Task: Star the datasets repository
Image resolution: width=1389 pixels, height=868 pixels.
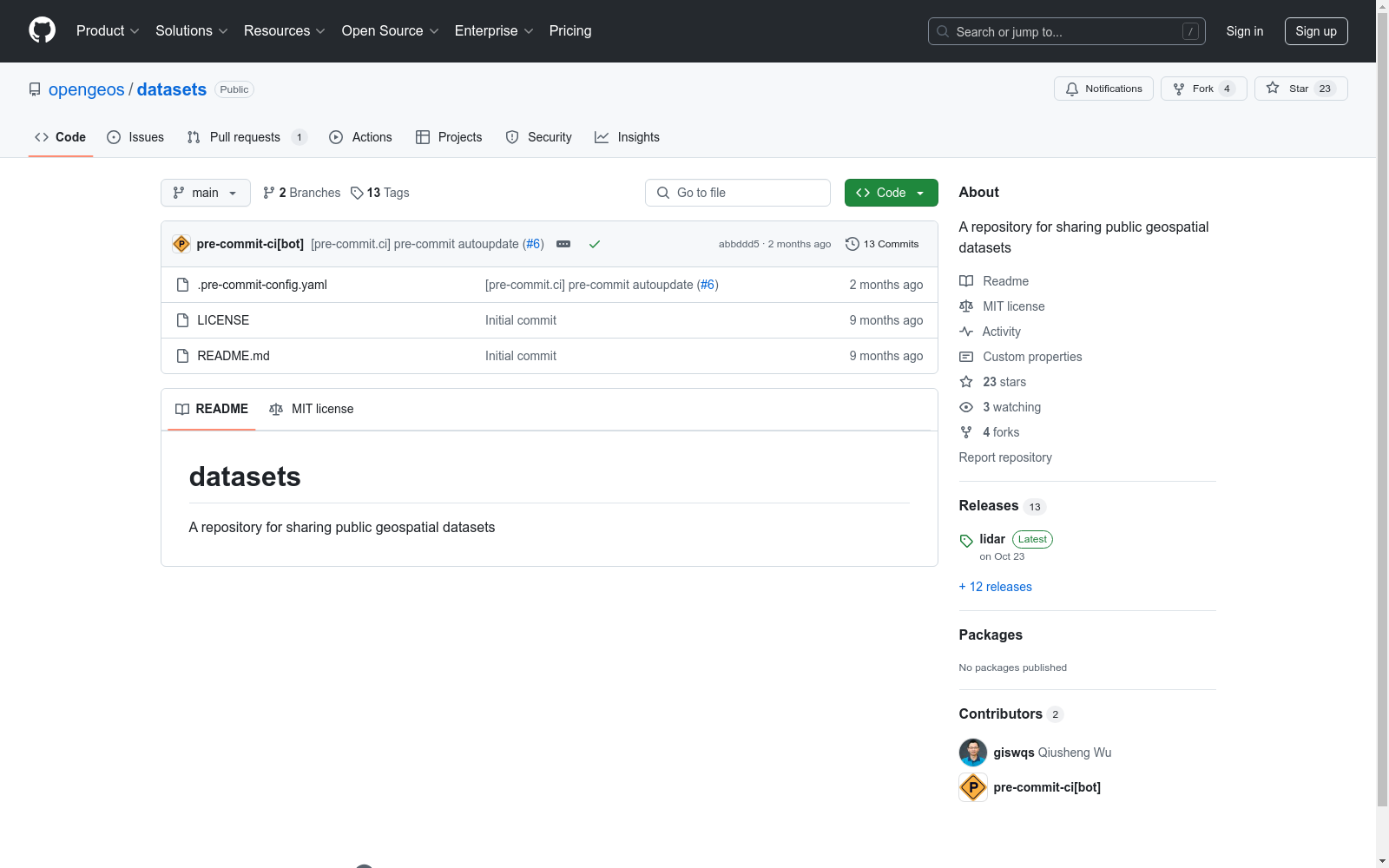Action: click(1301, 89)
